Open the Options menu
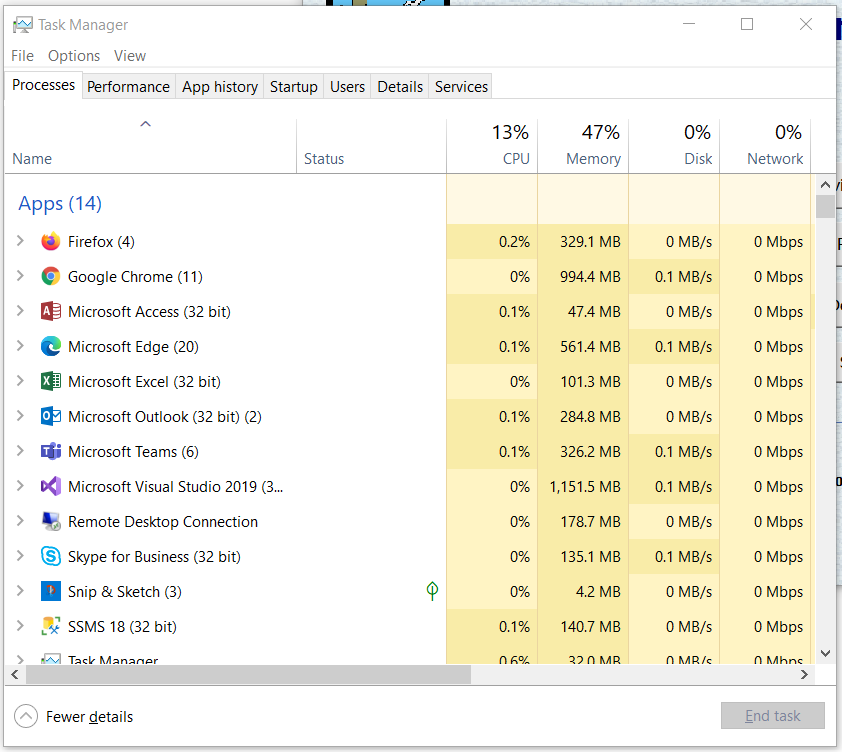This screenshot has width=842, height=752. click(x=74, y=56)
